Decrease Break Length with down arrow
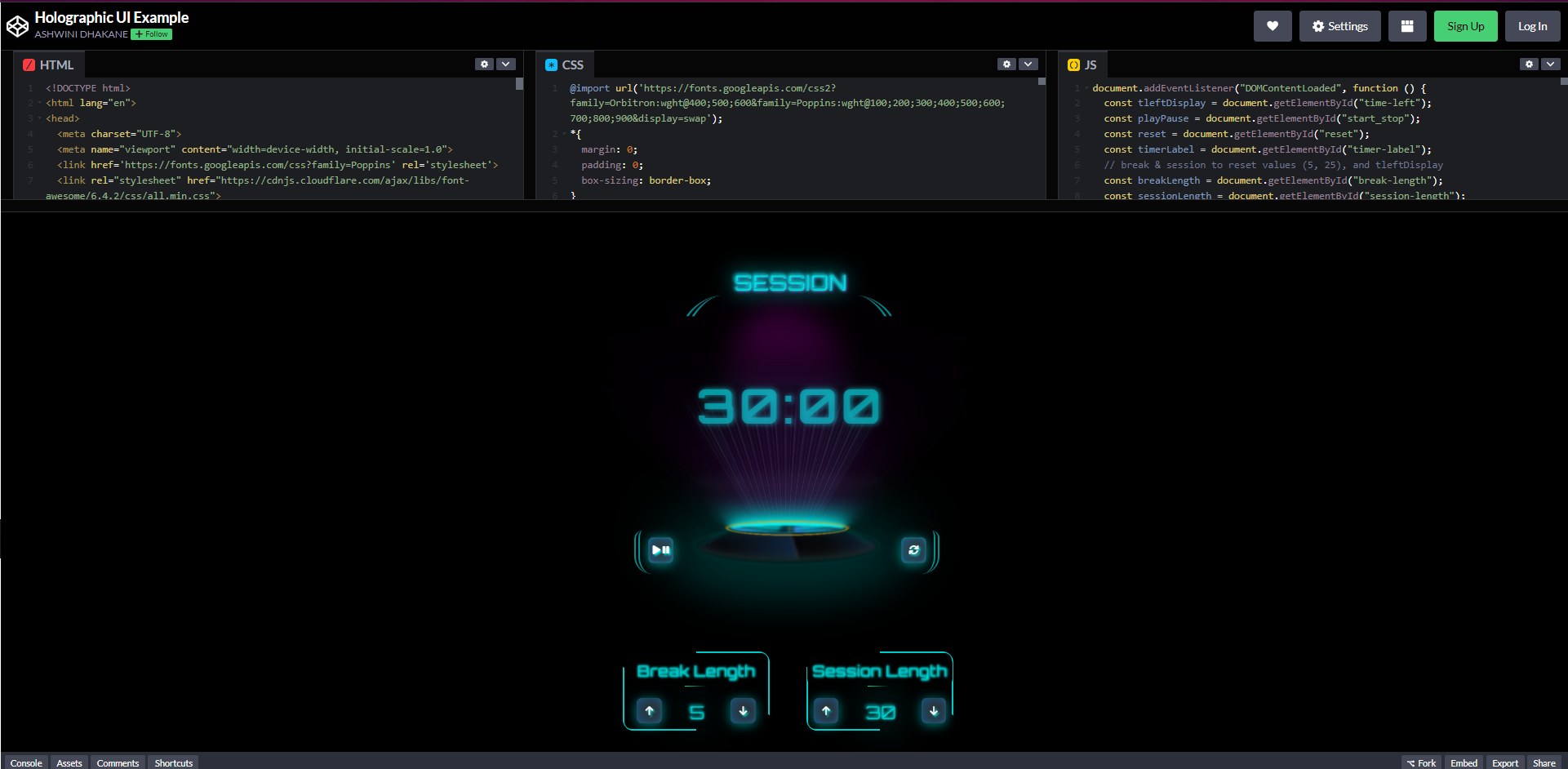This screenshot has height=769, width=1568. point(743,711)
